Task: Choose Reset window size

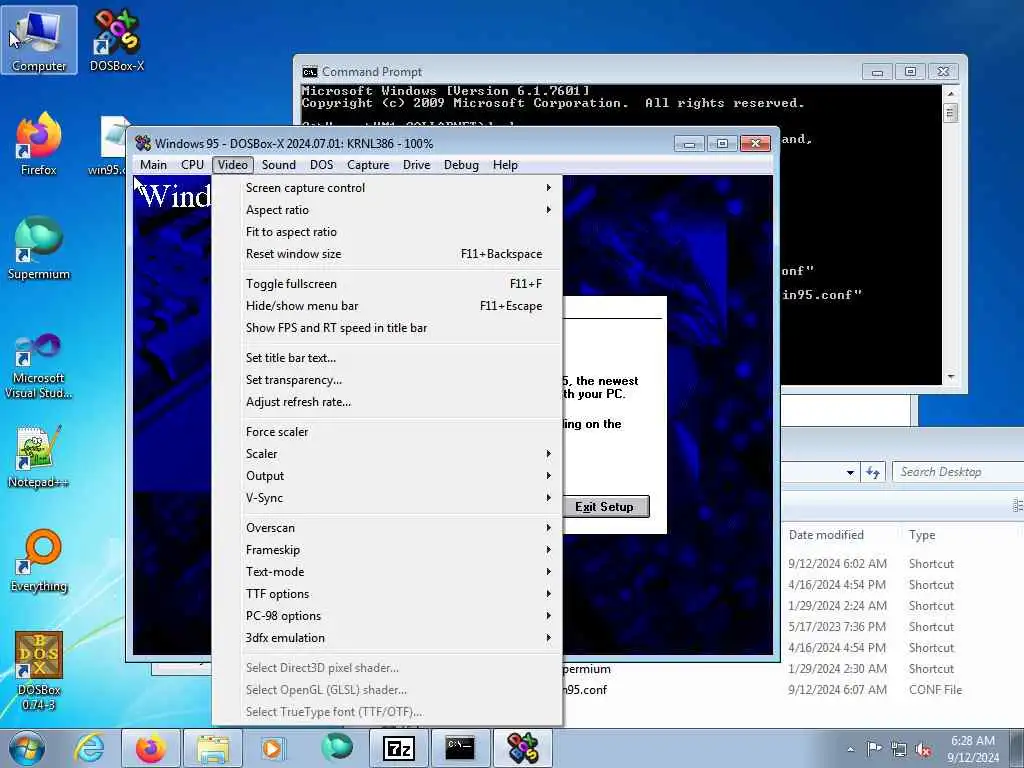Action: (387, 255)
